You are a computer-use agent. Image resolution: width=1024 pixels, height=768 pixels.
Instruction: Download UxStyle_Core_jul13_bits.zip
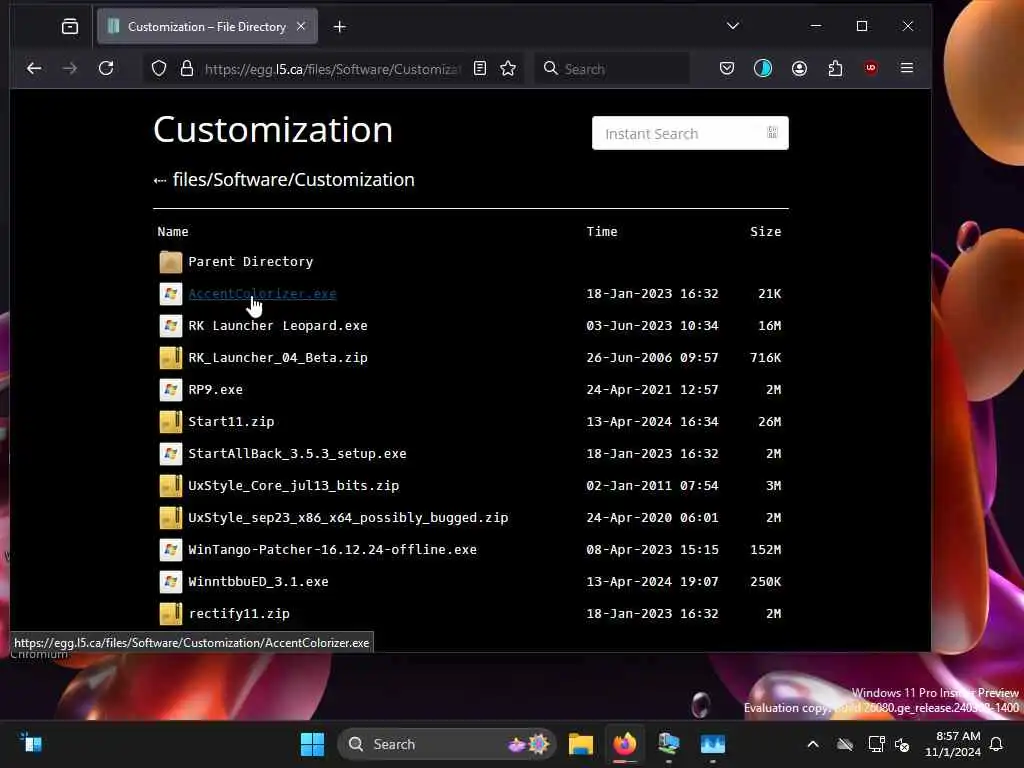pyautogui.click(x=293, y=486)
